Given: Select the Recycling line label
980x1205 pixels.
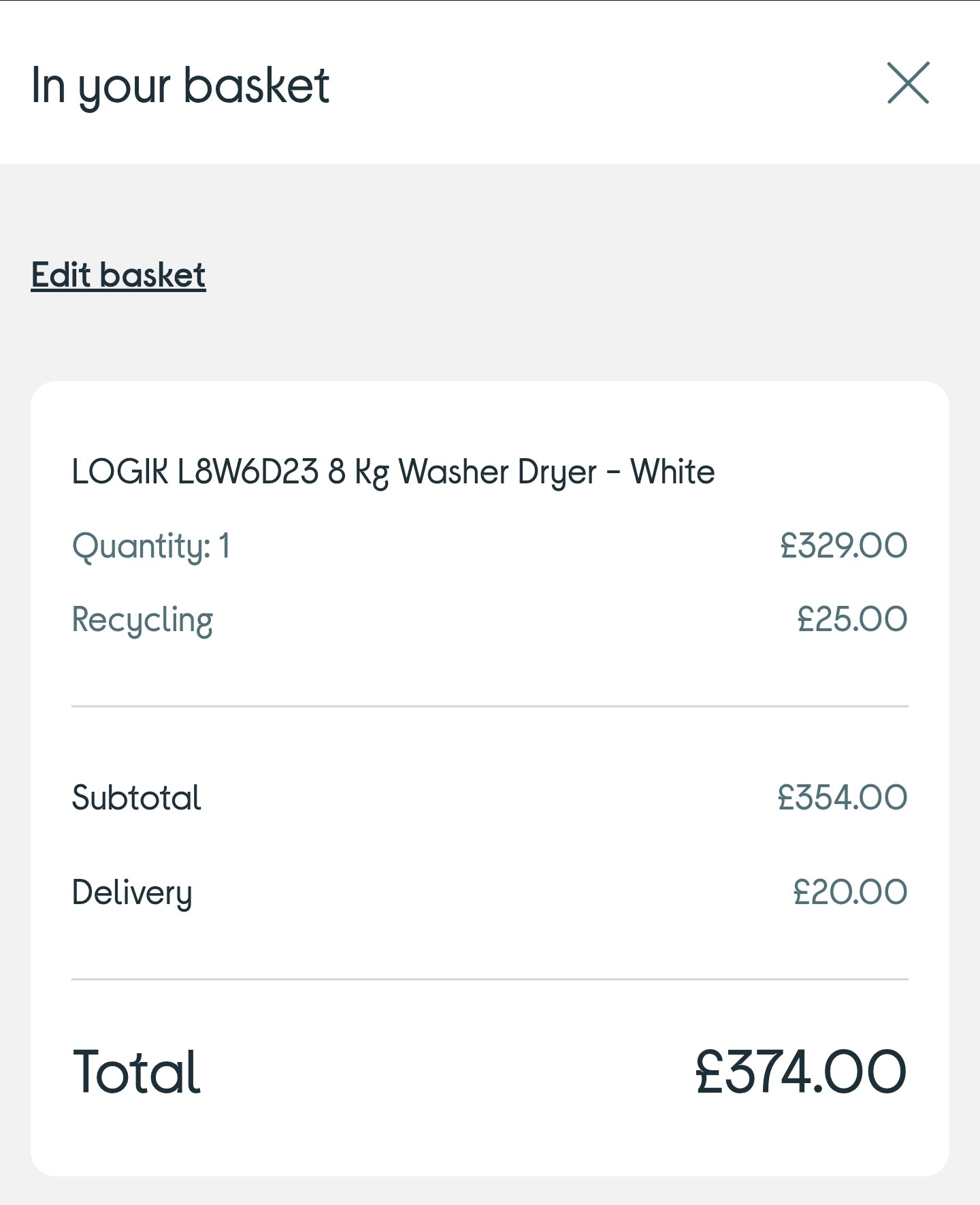Looking at the screenshot, I should (x=142, y=620).
